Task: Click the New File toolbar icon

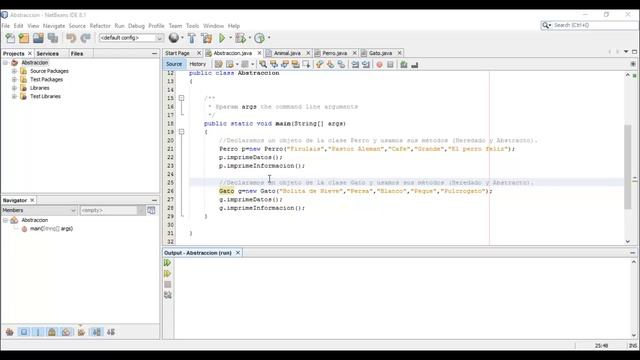Action: 10,38
